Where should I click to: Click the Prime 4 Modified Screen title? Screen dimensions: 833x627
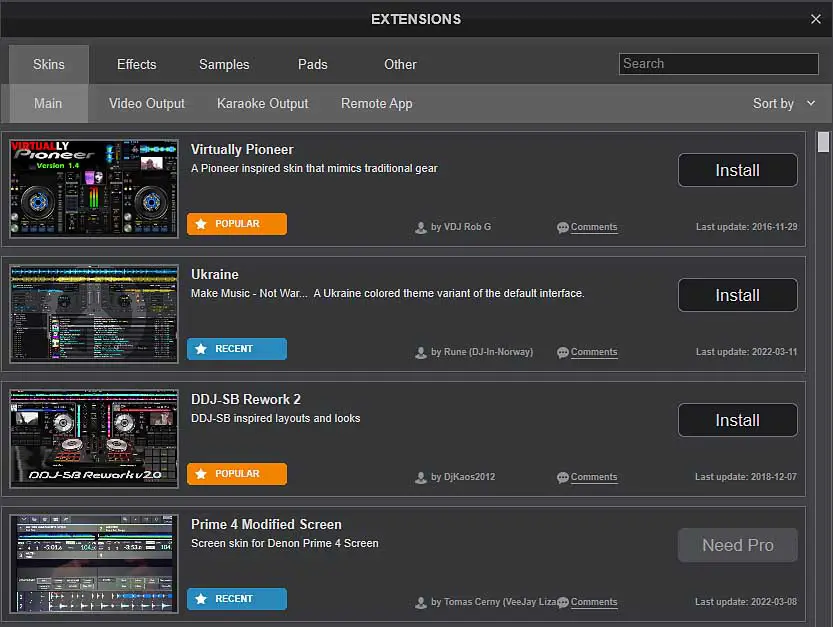[x=266, y=524]
